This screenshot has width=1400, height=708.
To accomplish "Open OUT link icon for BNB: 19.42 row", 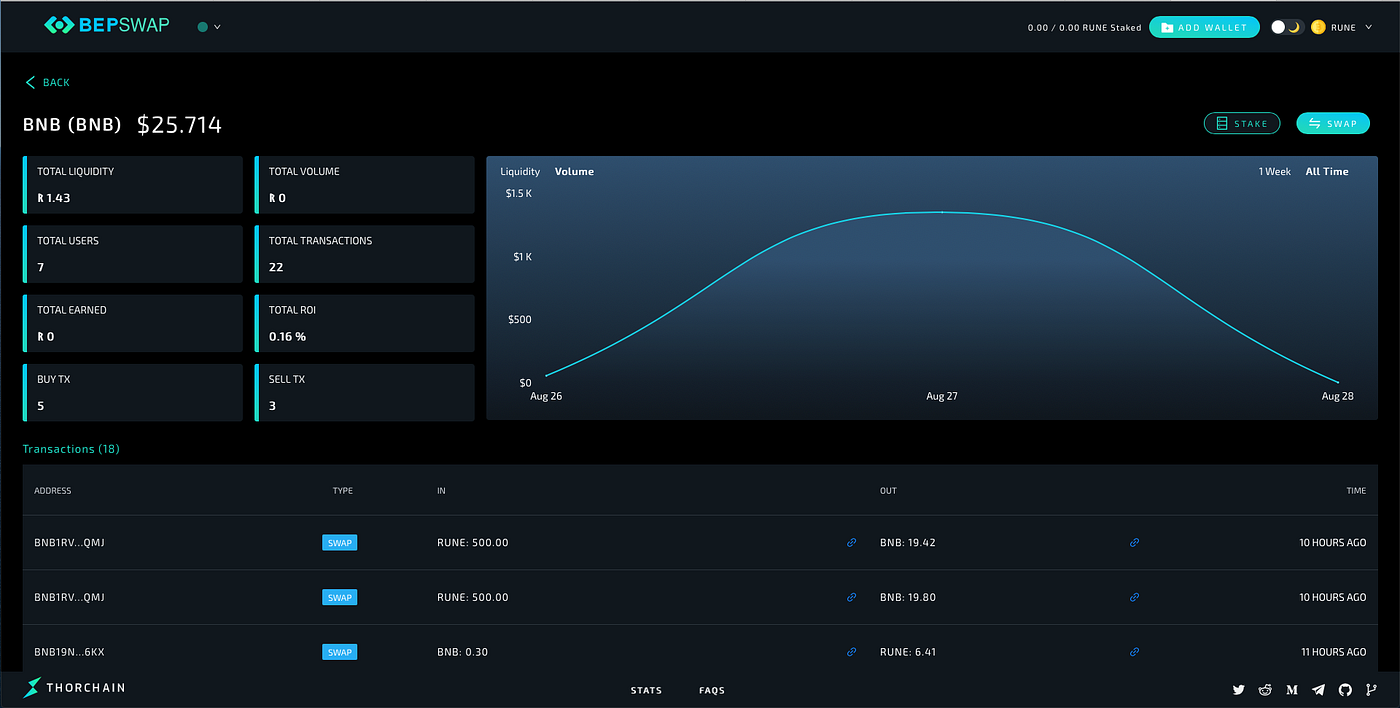I will [x=1134, y=543].
